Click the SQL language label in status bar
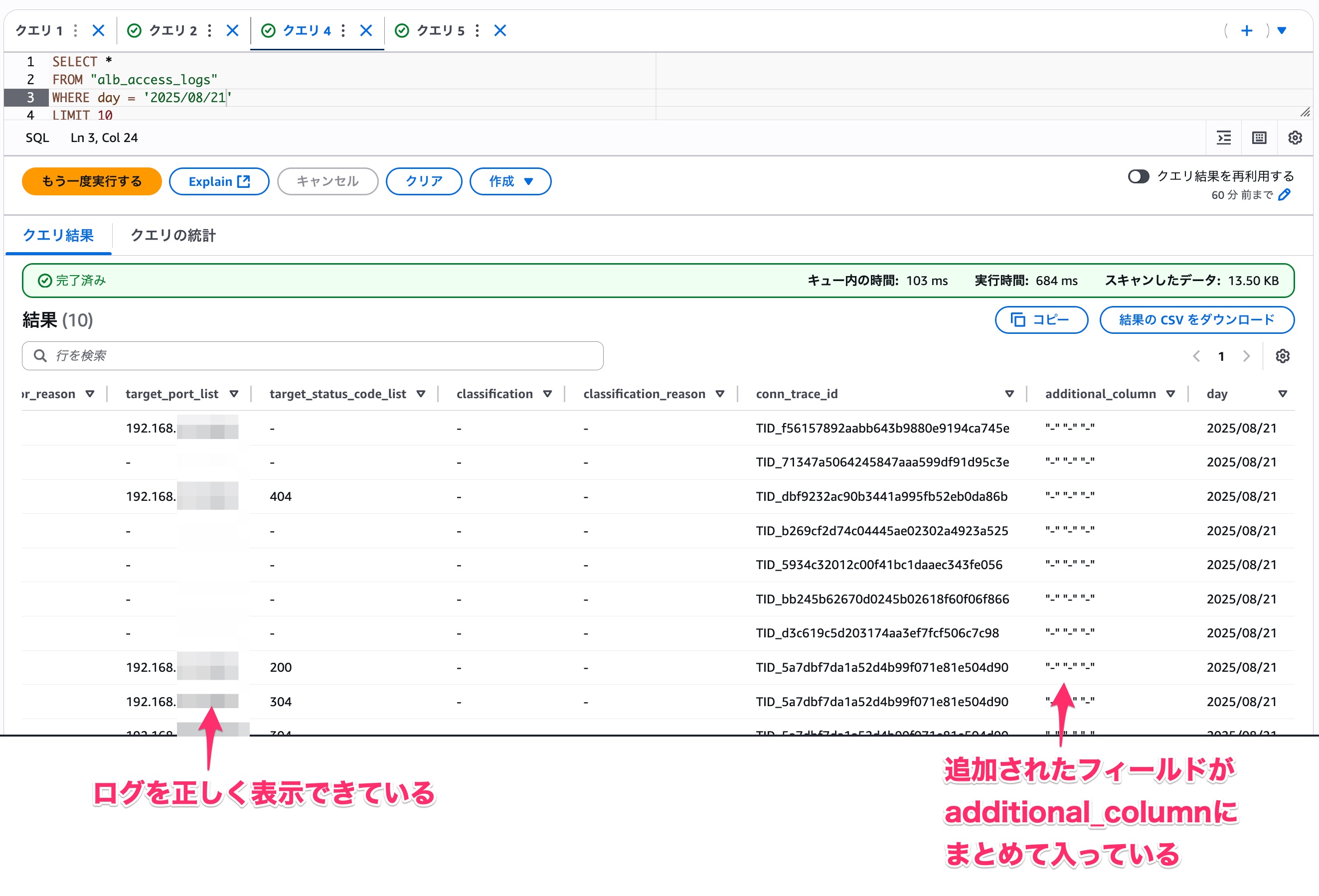 37,138
